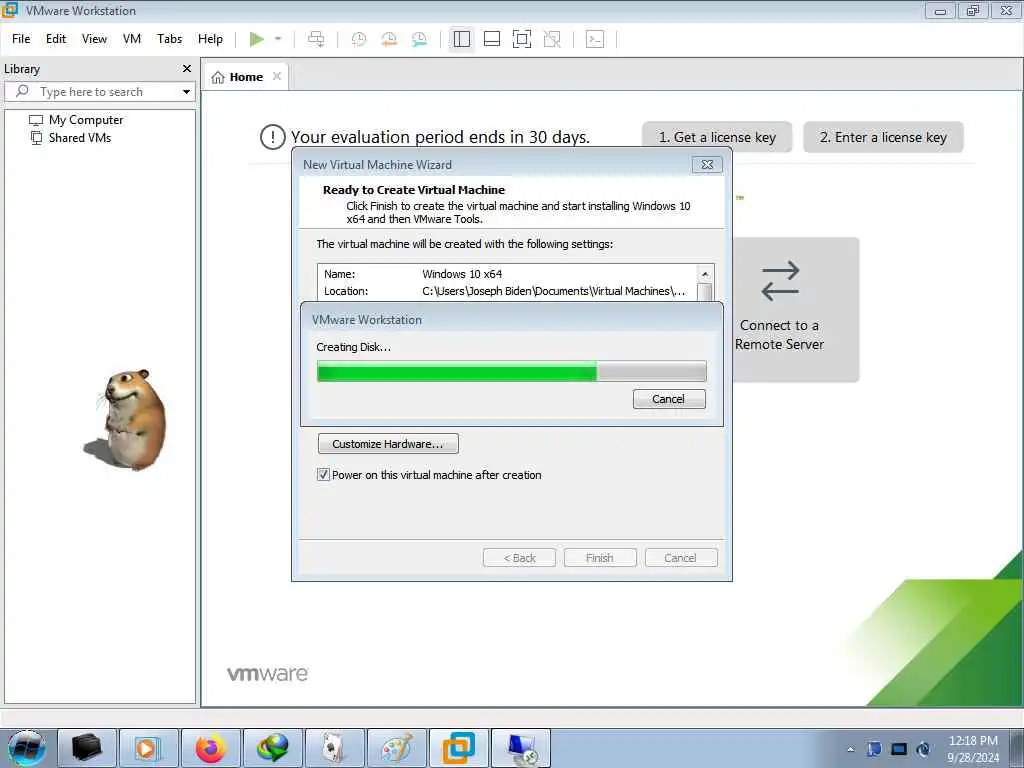The image size is (1024, 768).
Task: Click the Home tab house icon
Action: click(x=218, y=77)
